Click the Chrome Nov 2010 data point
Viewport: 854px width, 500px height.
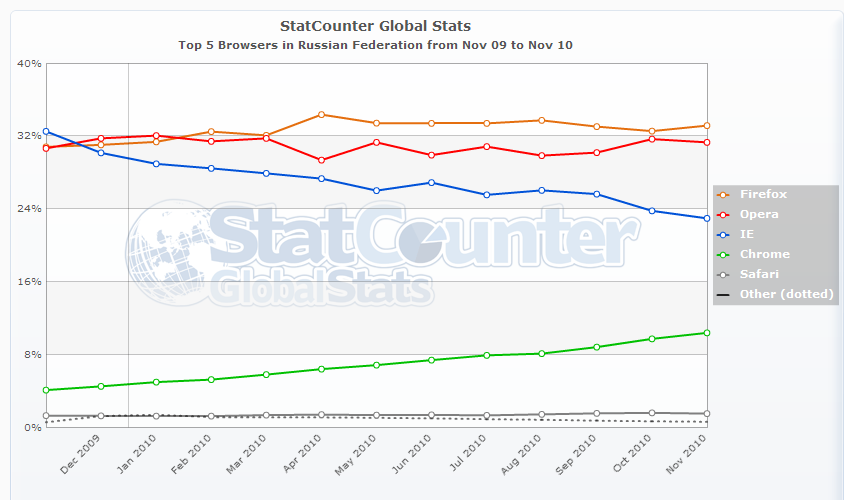[707, 333]
